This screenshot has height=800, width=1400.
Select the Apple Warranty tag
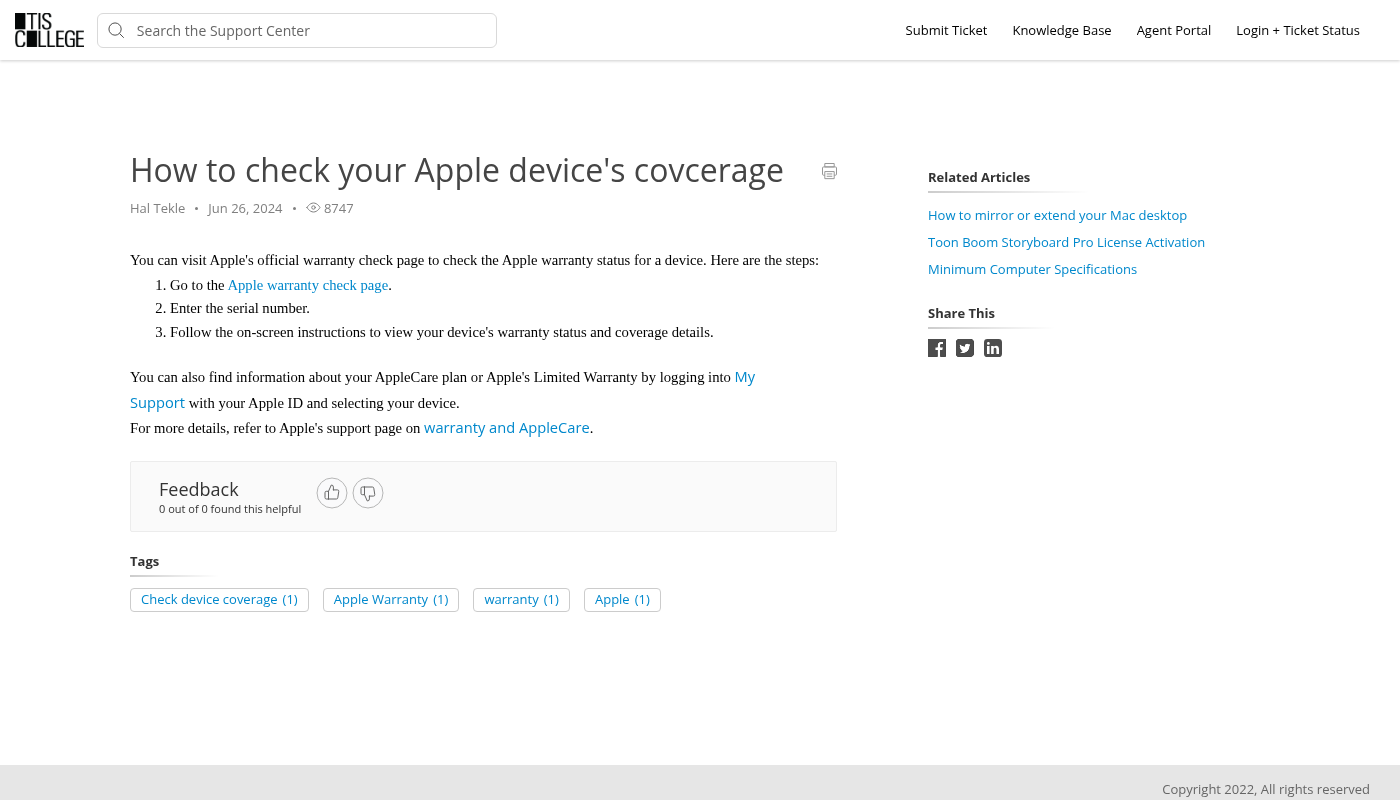pos(391,600)
